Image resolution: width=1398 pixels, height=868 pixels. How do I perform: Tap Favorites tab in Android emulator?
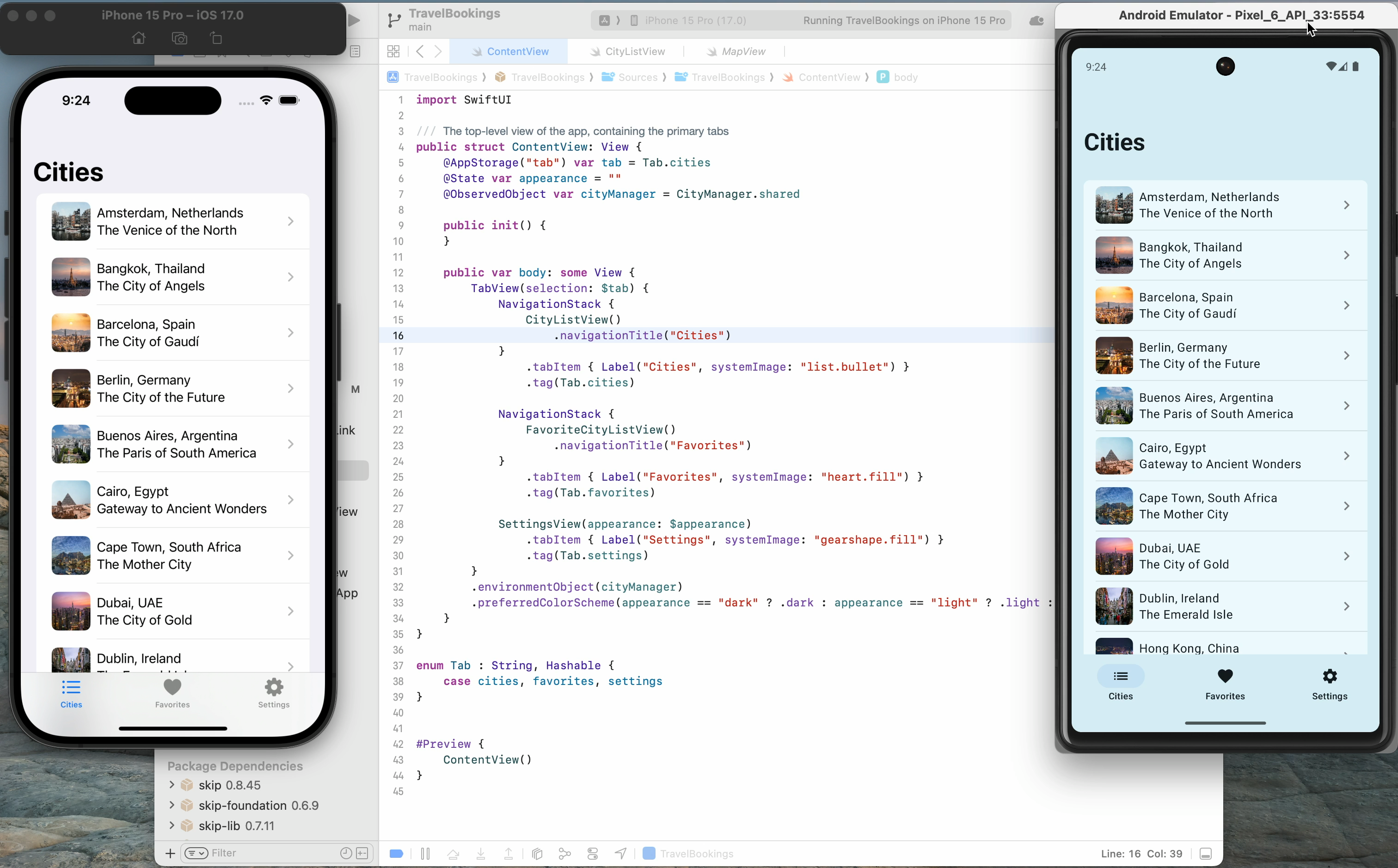tap(1225, 684)
